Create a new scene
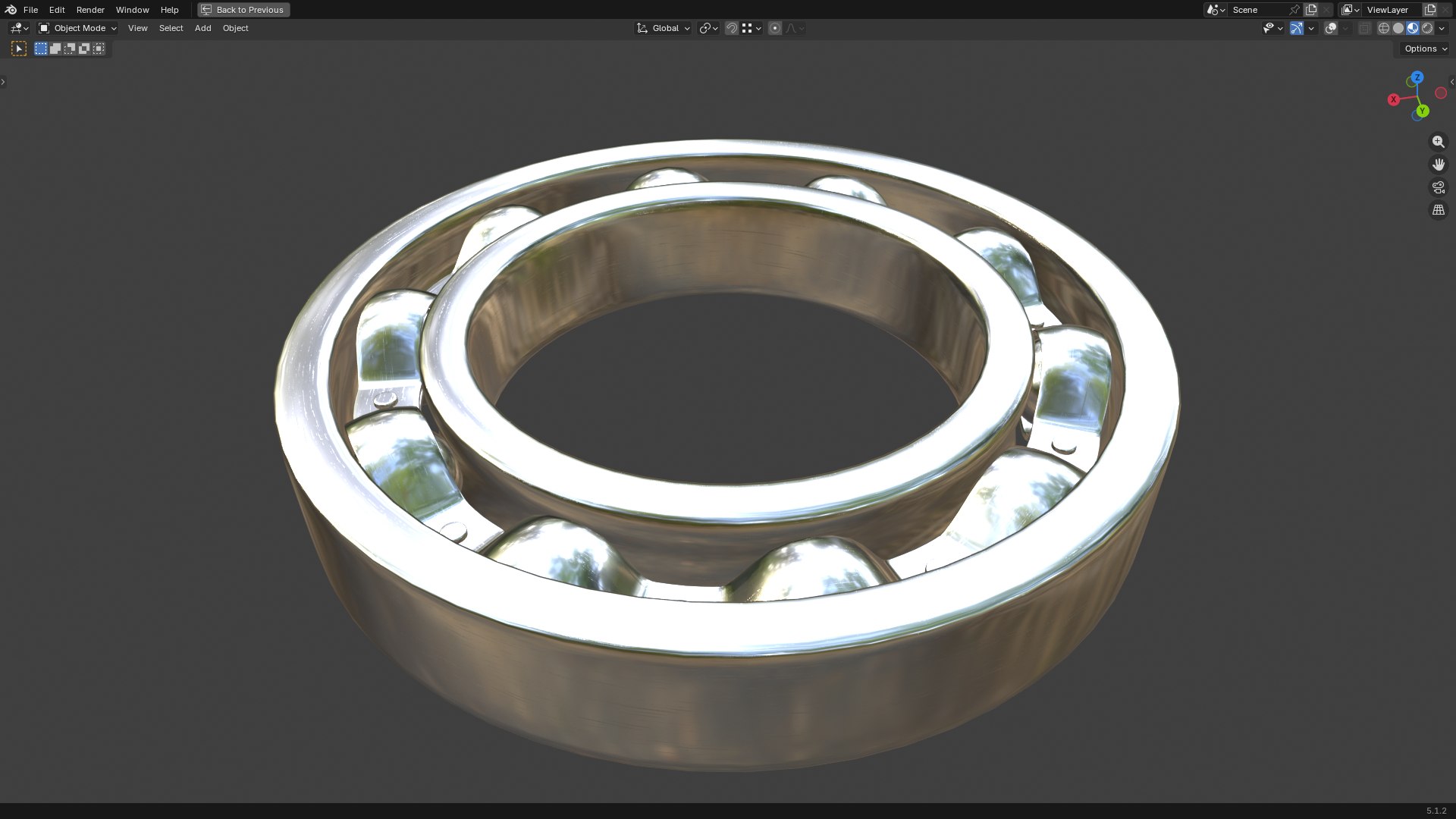Viewport: 1456px width, 819px height. pyautogui.click(x=1311, y=10)
